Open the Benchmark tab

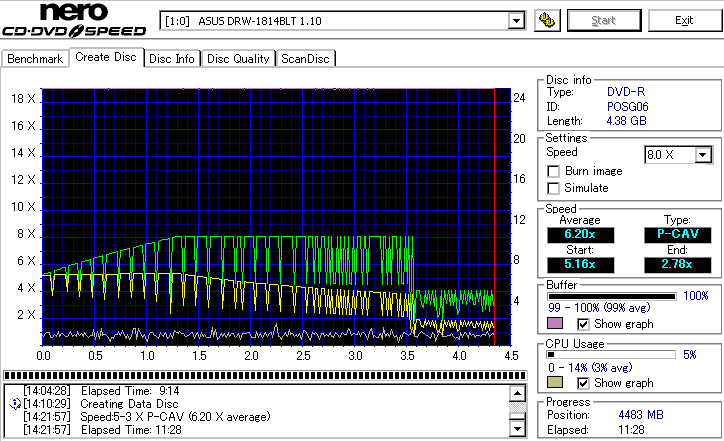coord(35,59)
